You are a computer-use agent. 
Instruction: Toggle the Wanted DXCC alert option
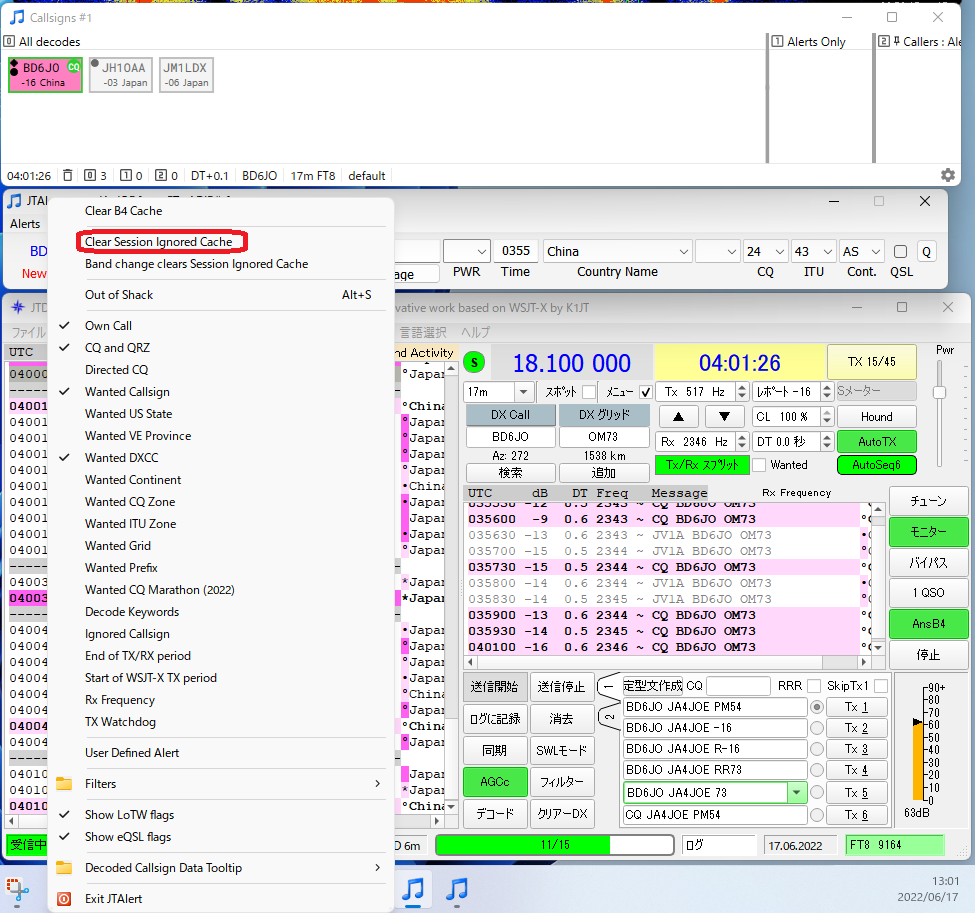click(x=122, y=458)
